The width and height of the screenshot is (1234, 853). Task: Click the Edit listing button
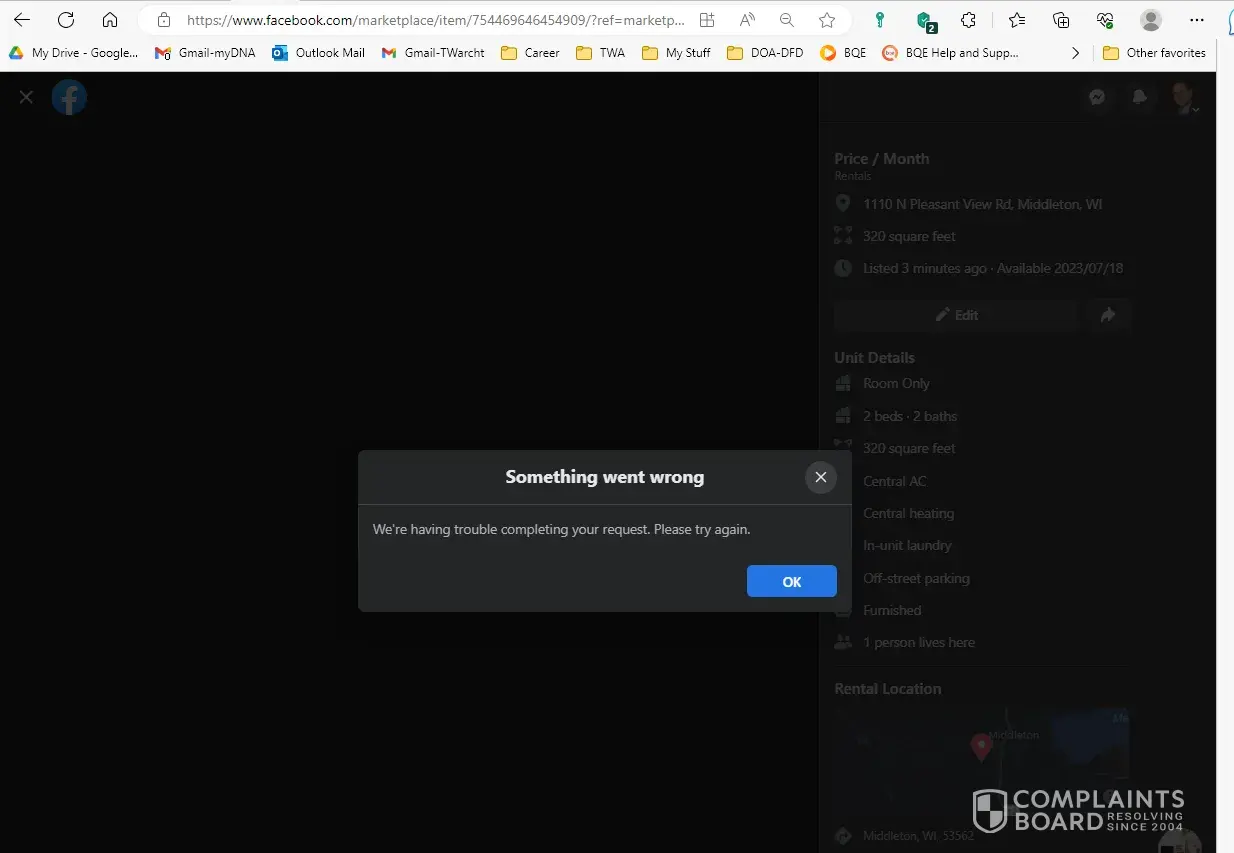pos(956,315)
